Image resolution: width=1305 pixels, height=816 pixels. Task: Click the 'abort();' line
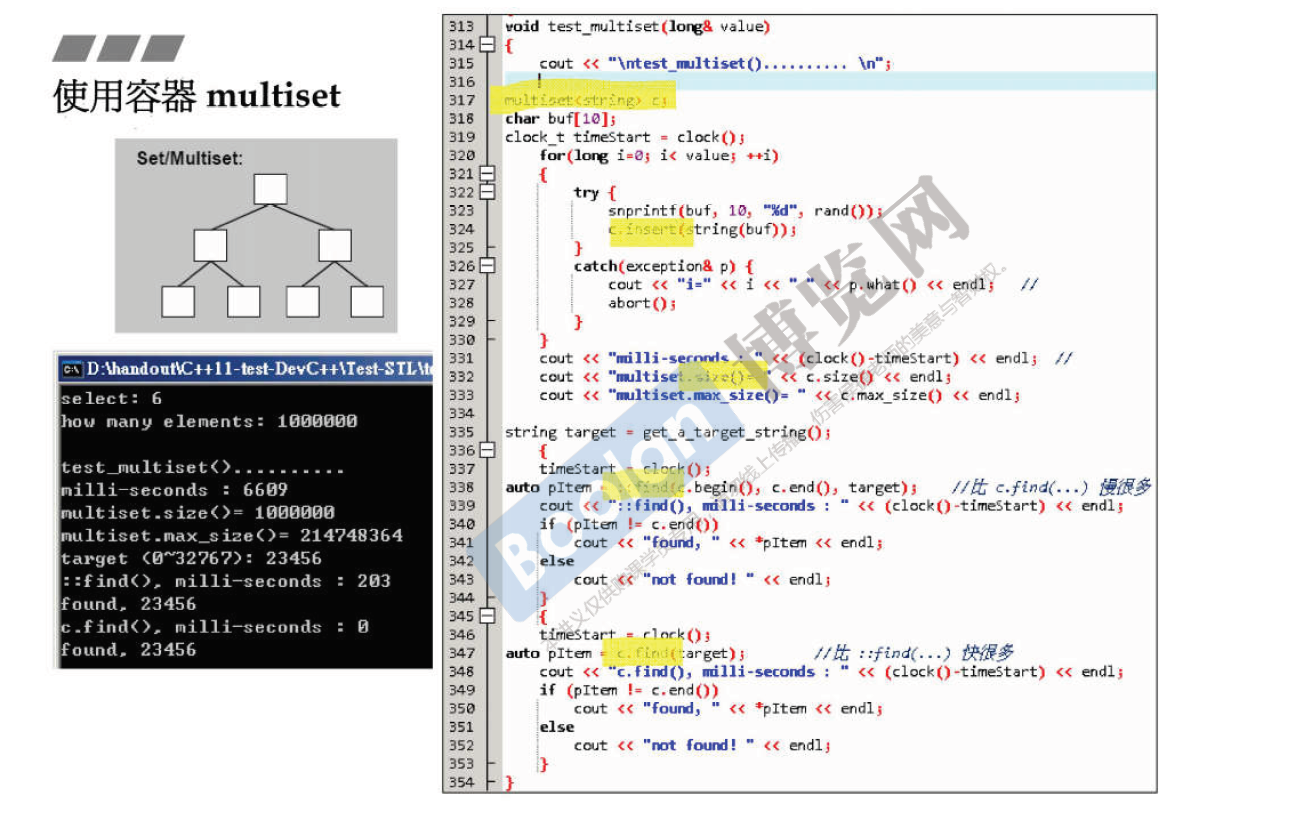pyautogui.click(x=642, y=303)
